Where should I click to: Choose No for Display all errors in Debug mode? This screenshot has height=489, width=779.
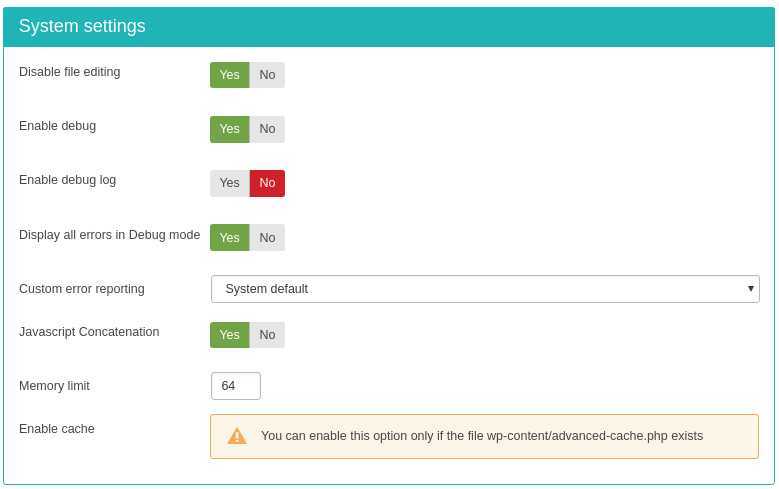click(267, 238)
